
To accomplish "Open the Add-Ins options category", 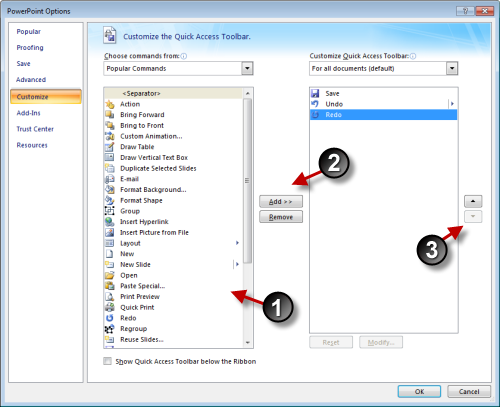I will pyautogui.click(x=29, y=113).
